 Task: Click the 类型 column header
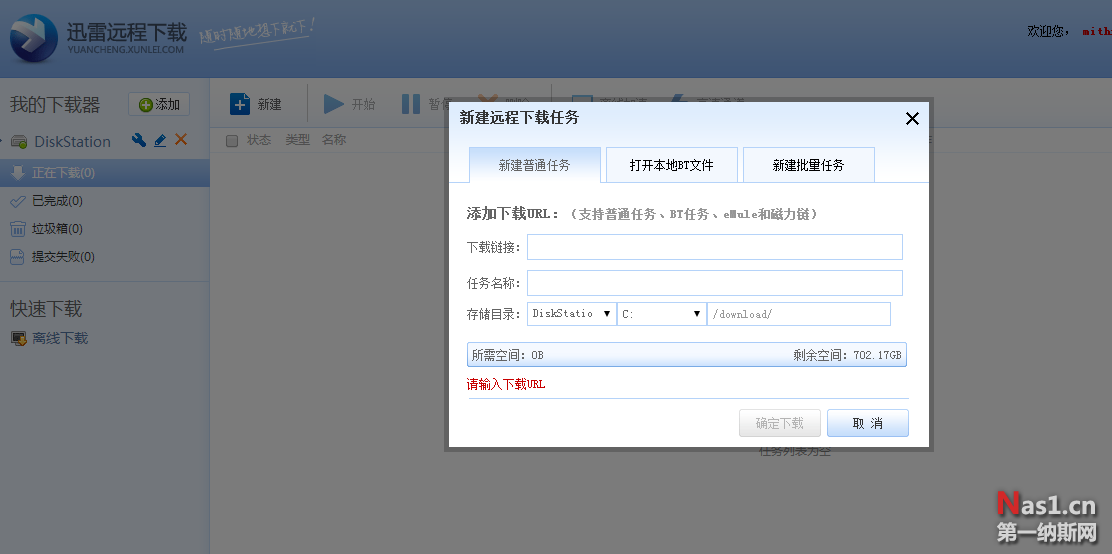point(297,140)
